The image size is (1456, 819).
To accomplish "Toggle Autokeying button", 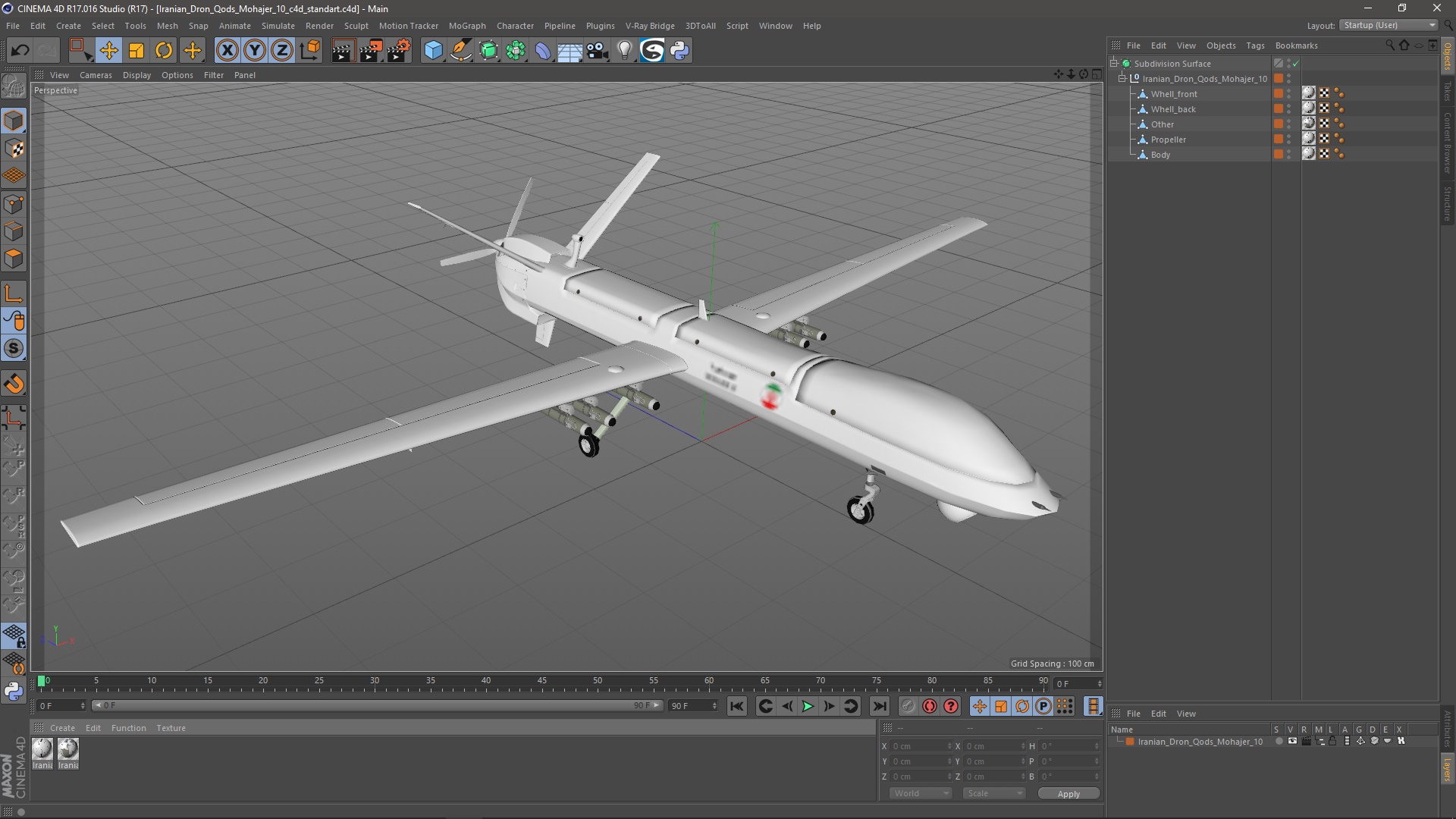I will (930, 706).
